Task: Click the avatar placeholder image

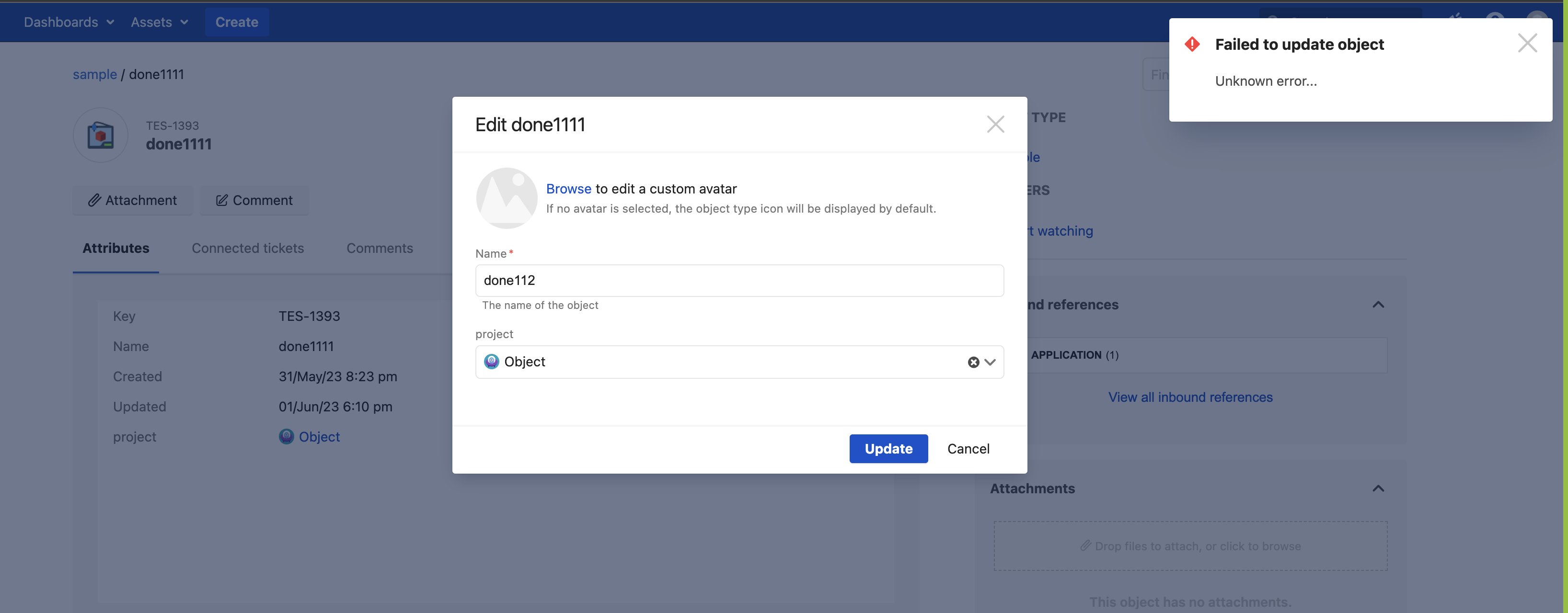Action: 507,198
